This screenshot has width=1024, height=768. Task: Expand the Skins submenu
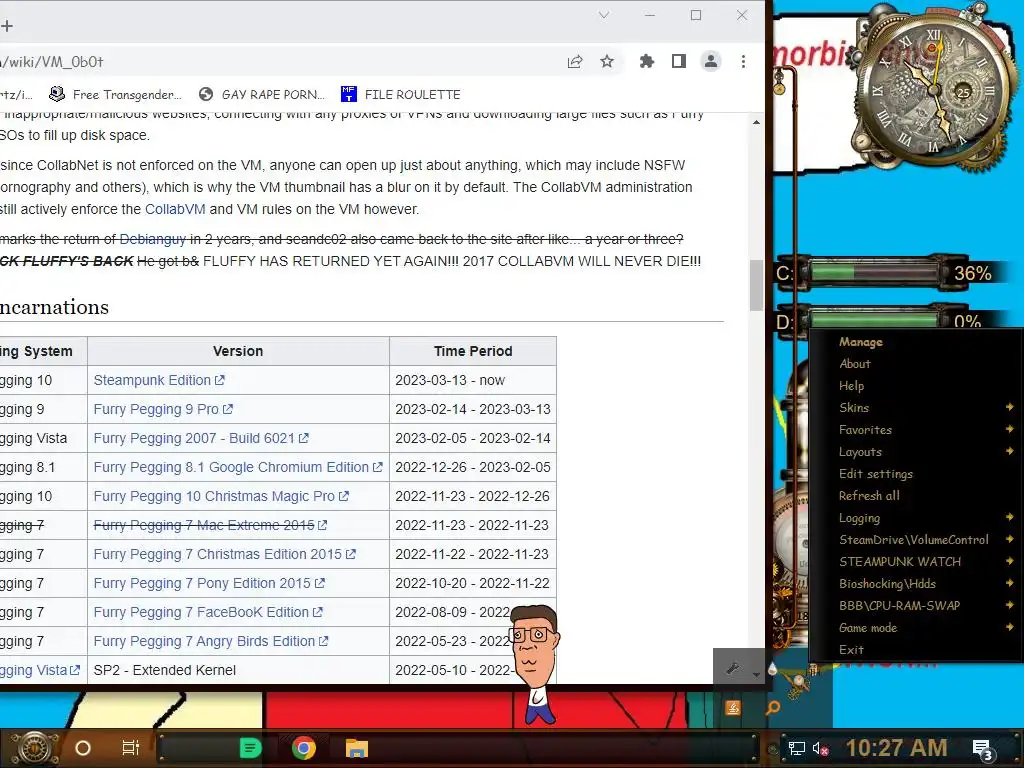coord(916,408)
